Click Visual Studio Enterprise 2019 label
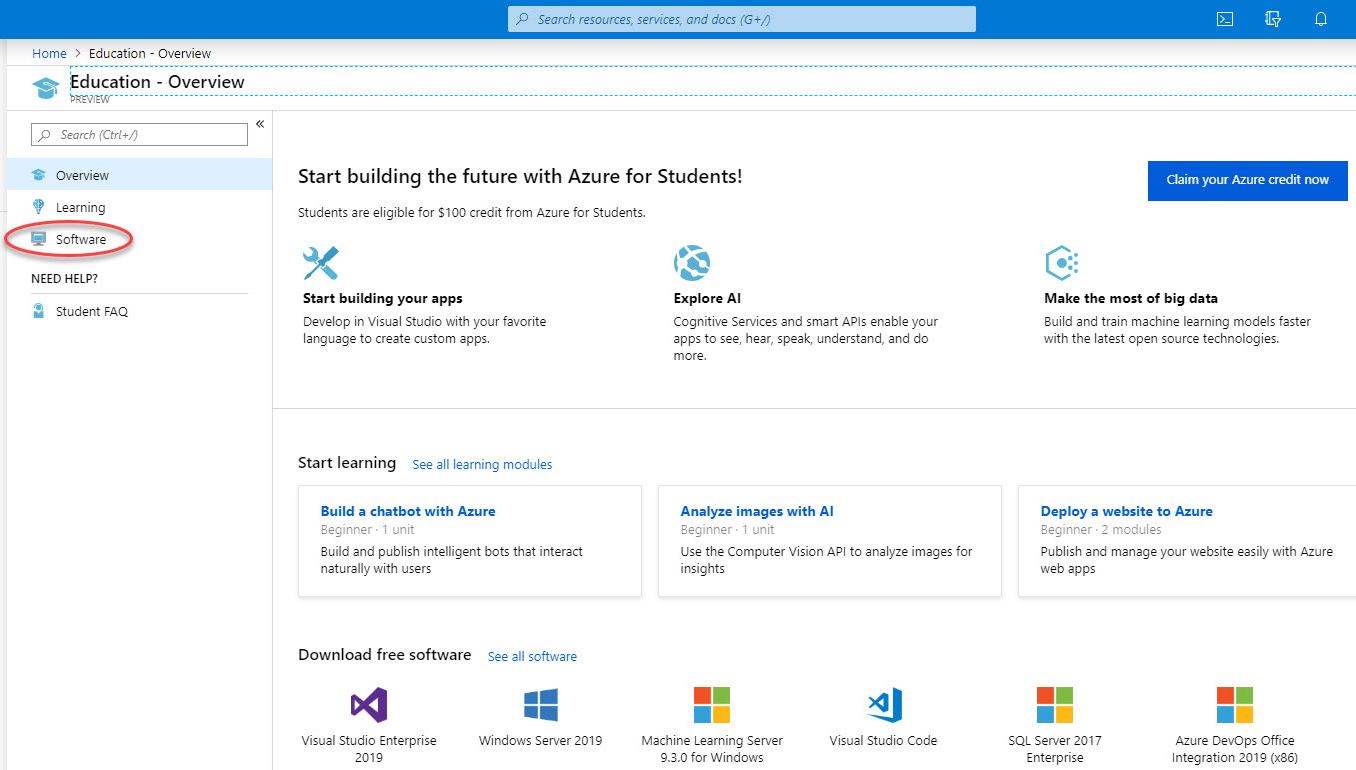Image resolution: width=1356 pixels, height=770 pixels. coord(369,749)
